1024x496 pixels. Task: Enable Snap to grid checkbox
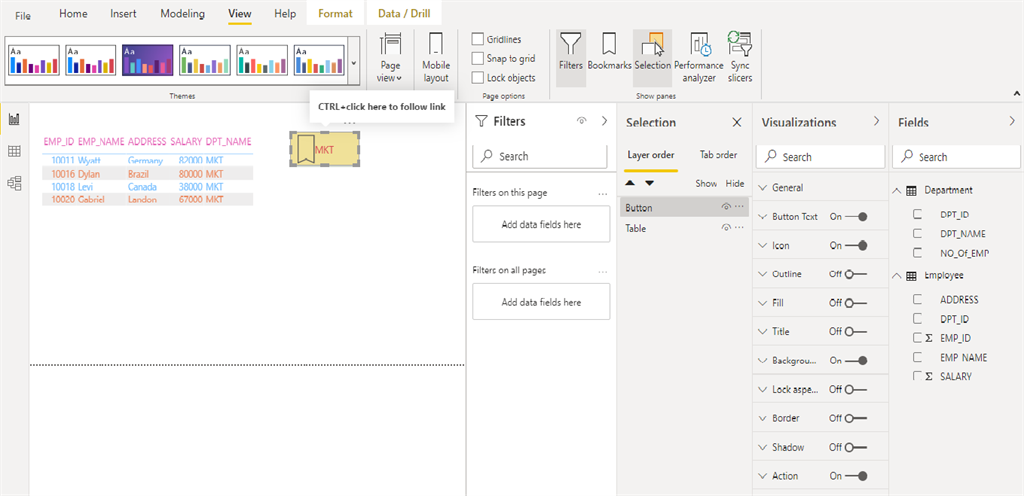[478, 58]
